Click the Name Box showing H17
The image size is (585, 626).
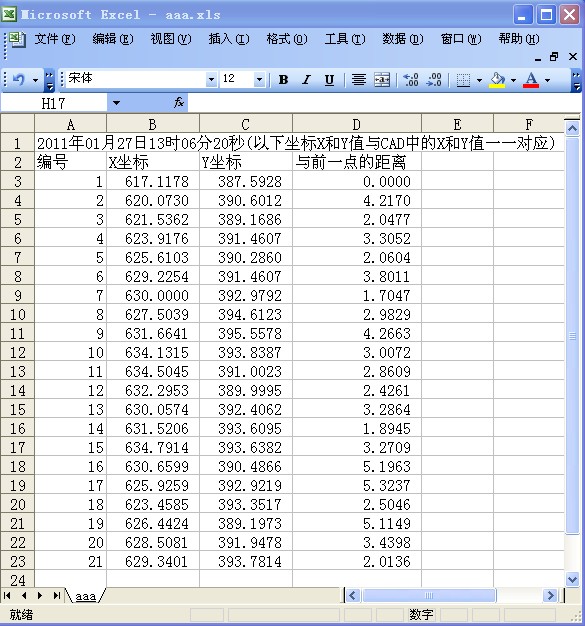coord(54,103)
